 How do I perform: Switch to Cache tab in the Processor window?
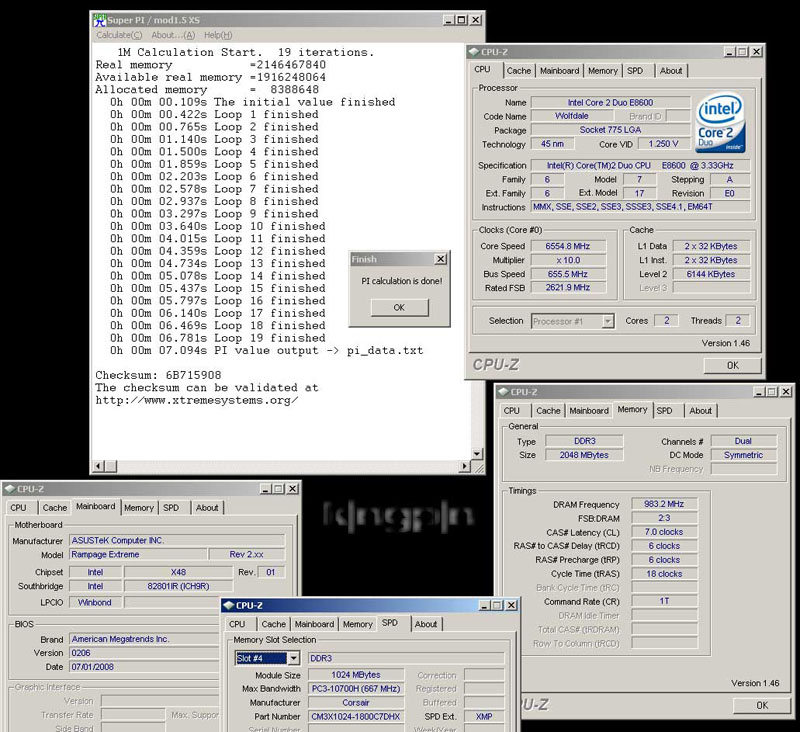click(x=518, y=71)
